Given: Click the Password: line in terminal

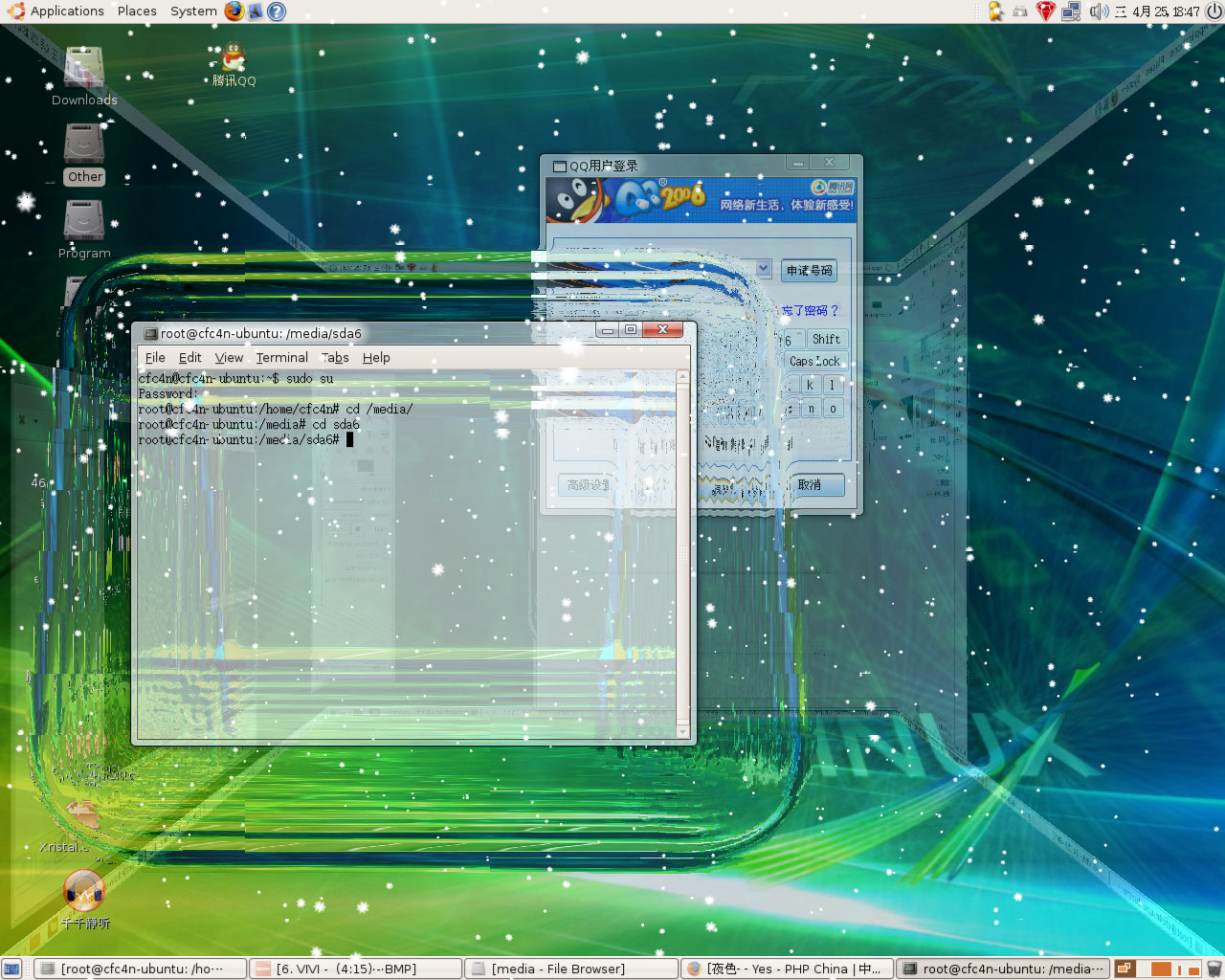Looking at the screenshot, I should tap(168, 394).
